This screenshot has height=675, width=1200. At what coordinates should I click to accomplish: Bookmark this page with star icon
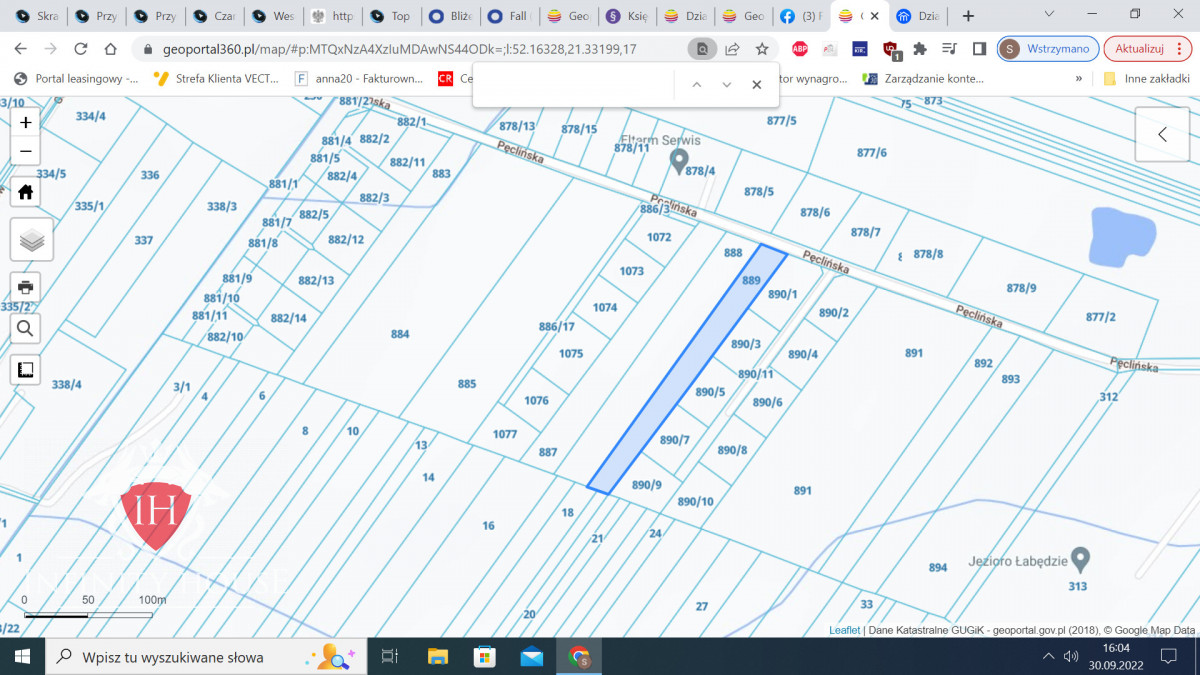click(x=762, y=49)
